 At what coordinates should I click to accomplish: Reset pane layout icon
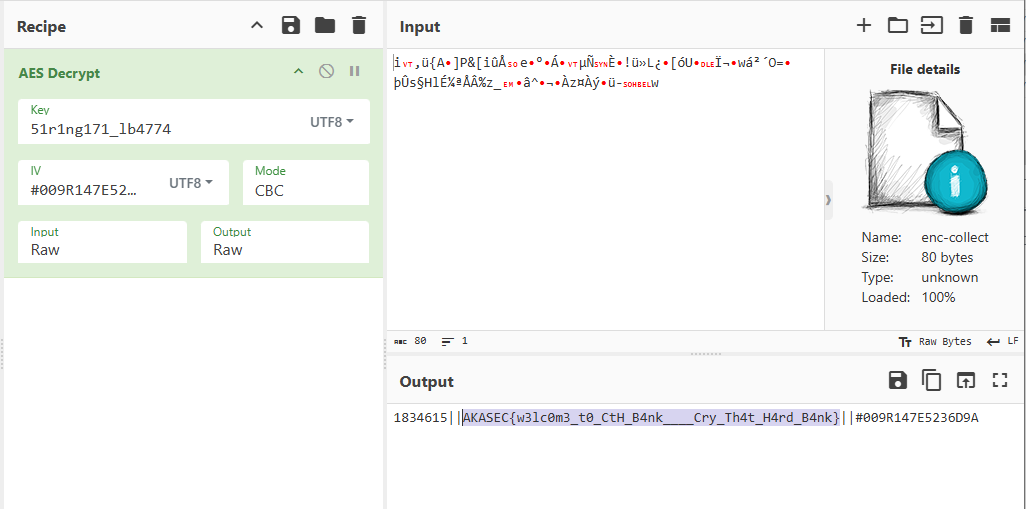1000,26
